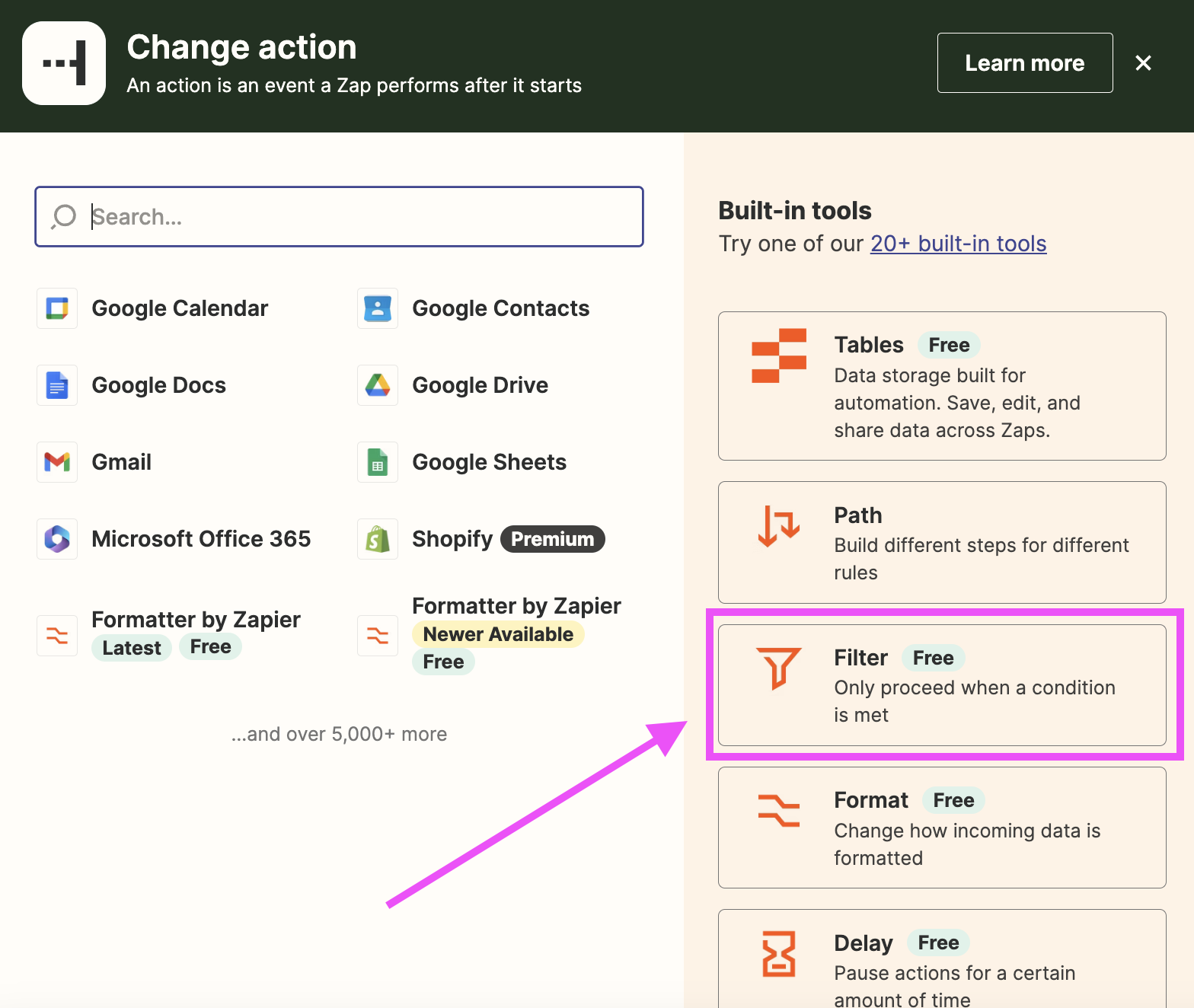Click the Google Docs app icon
Viewport: 1194px width, 1008px height.
click(57, 385)
